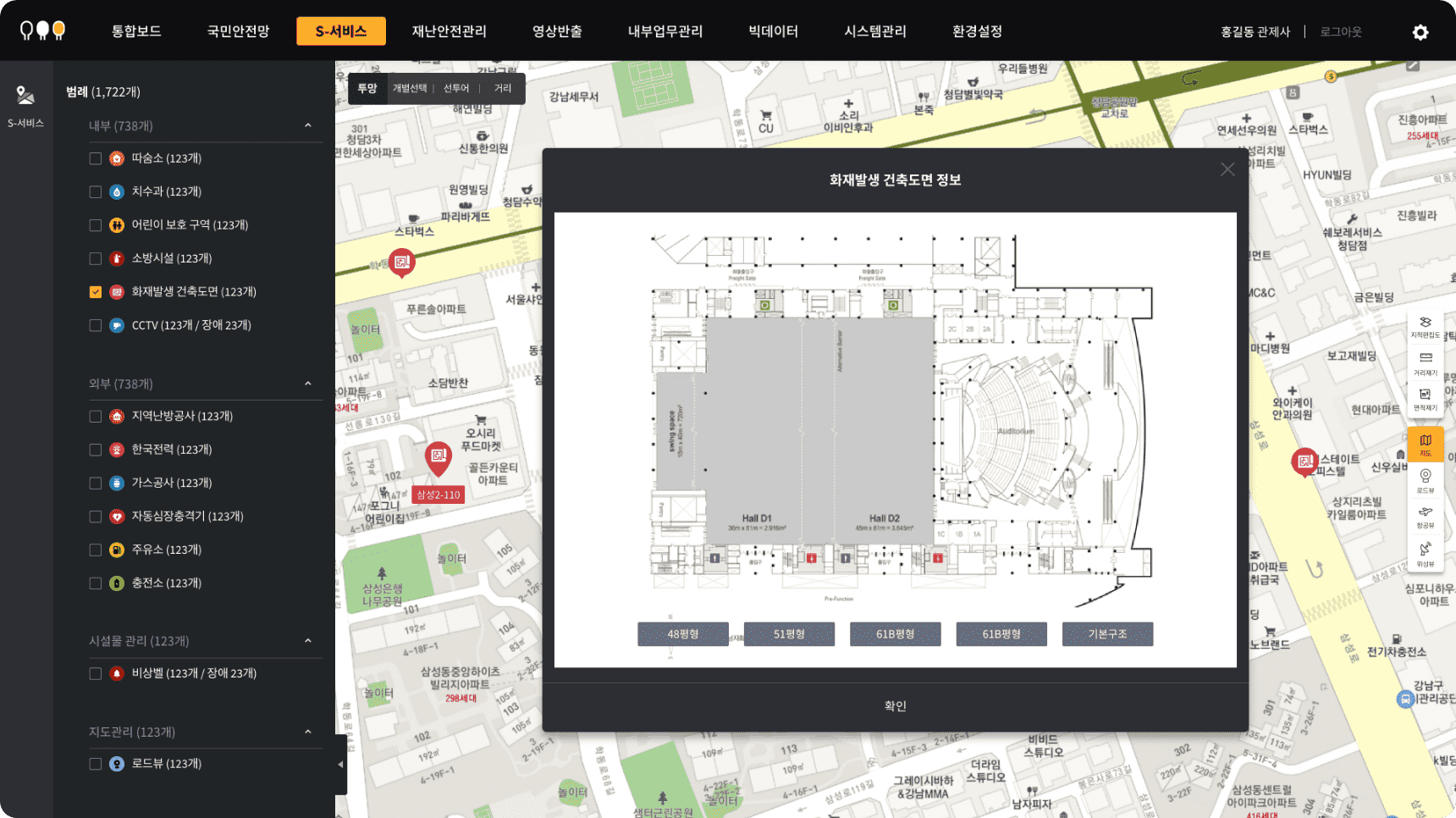This screenshot has height=818, width=1456.
Task: Go to the 영상반출 menu
Action: (x=557, y=31)
